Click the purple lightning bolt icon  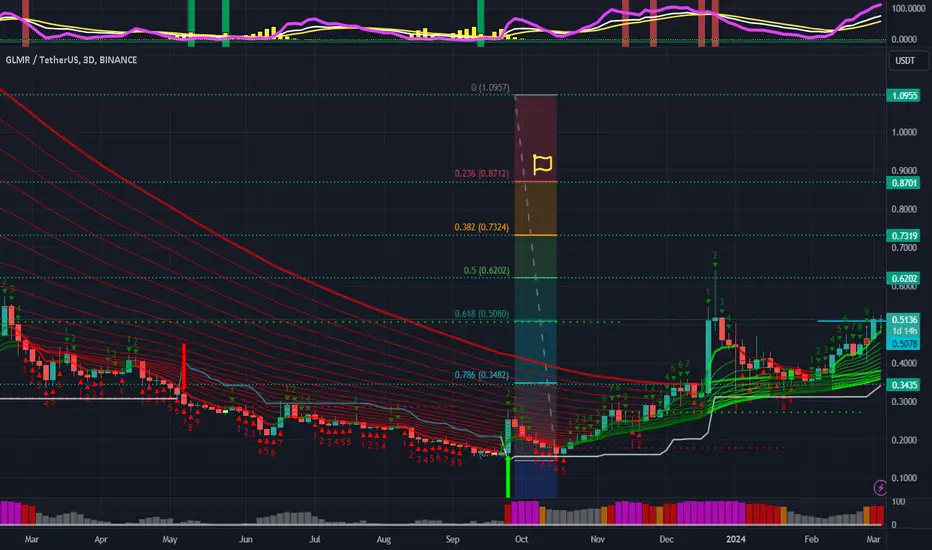click(880, 488)
